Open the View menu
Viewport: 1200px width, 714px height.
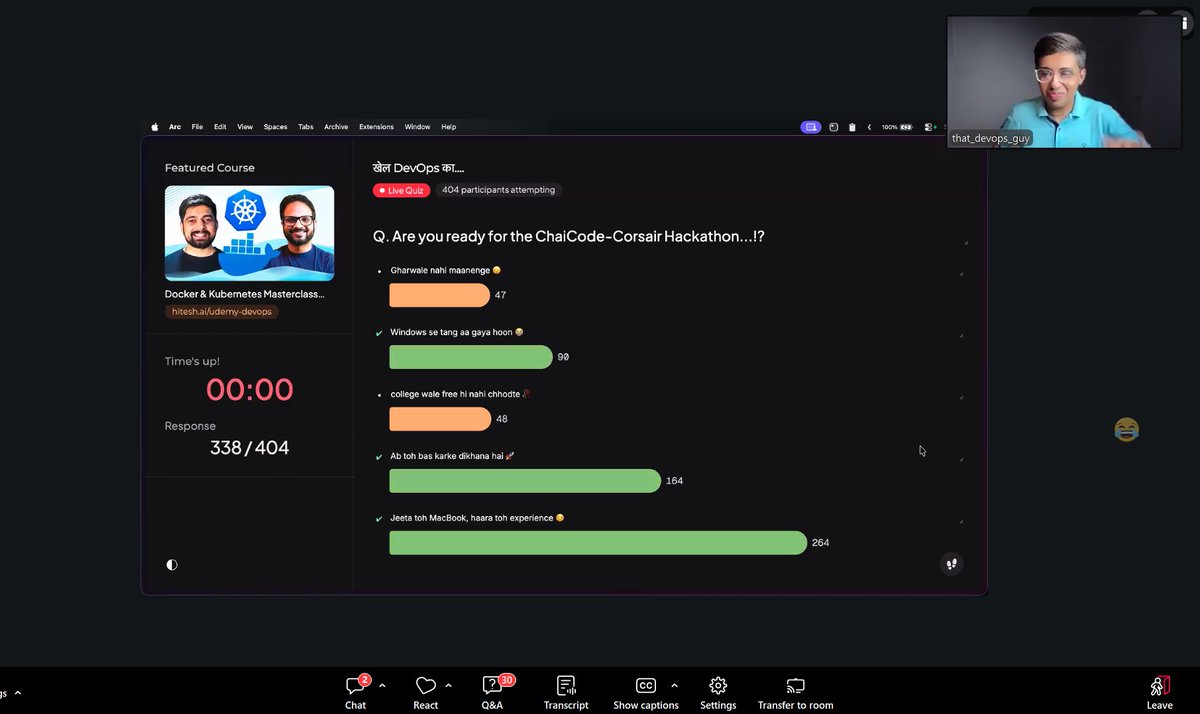coord(245,127)
